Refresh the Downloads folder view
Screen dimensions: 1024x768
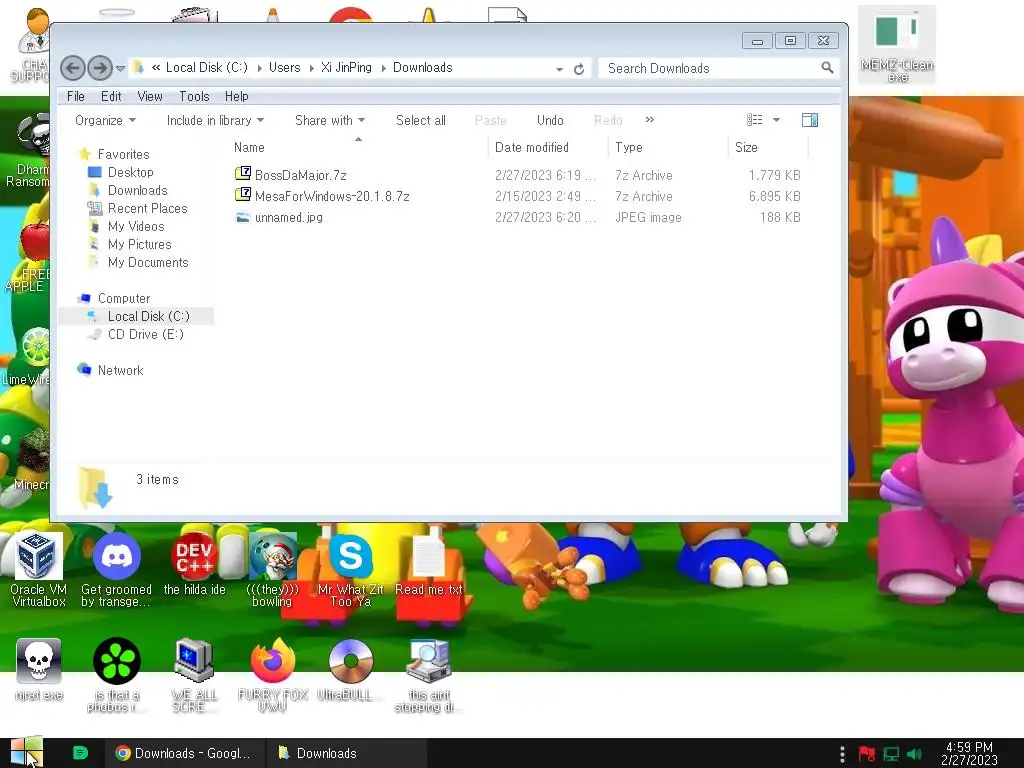(579, 69)
